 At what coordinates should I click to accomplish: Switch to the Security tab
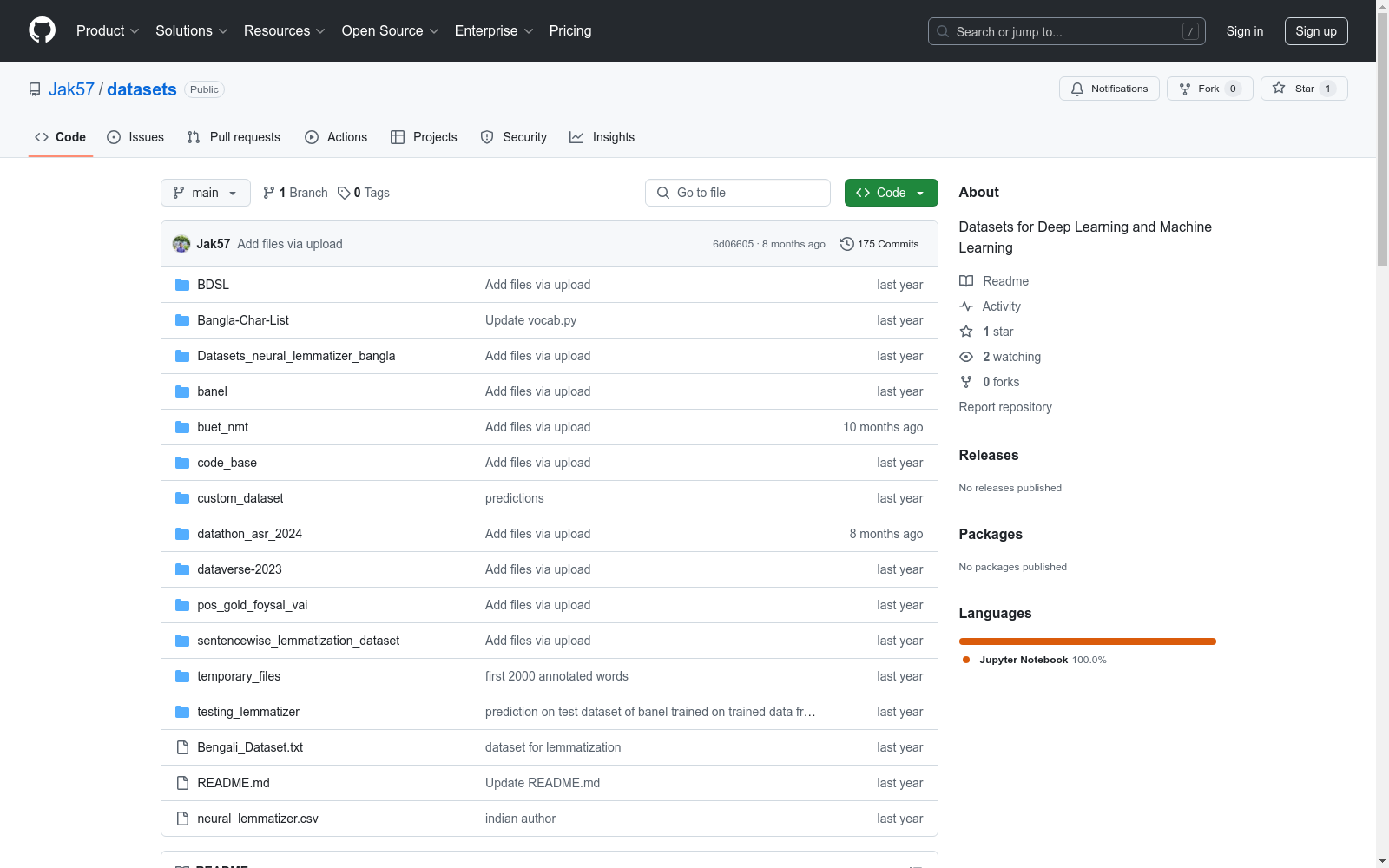pyautogui.click(x=514, y=137)
